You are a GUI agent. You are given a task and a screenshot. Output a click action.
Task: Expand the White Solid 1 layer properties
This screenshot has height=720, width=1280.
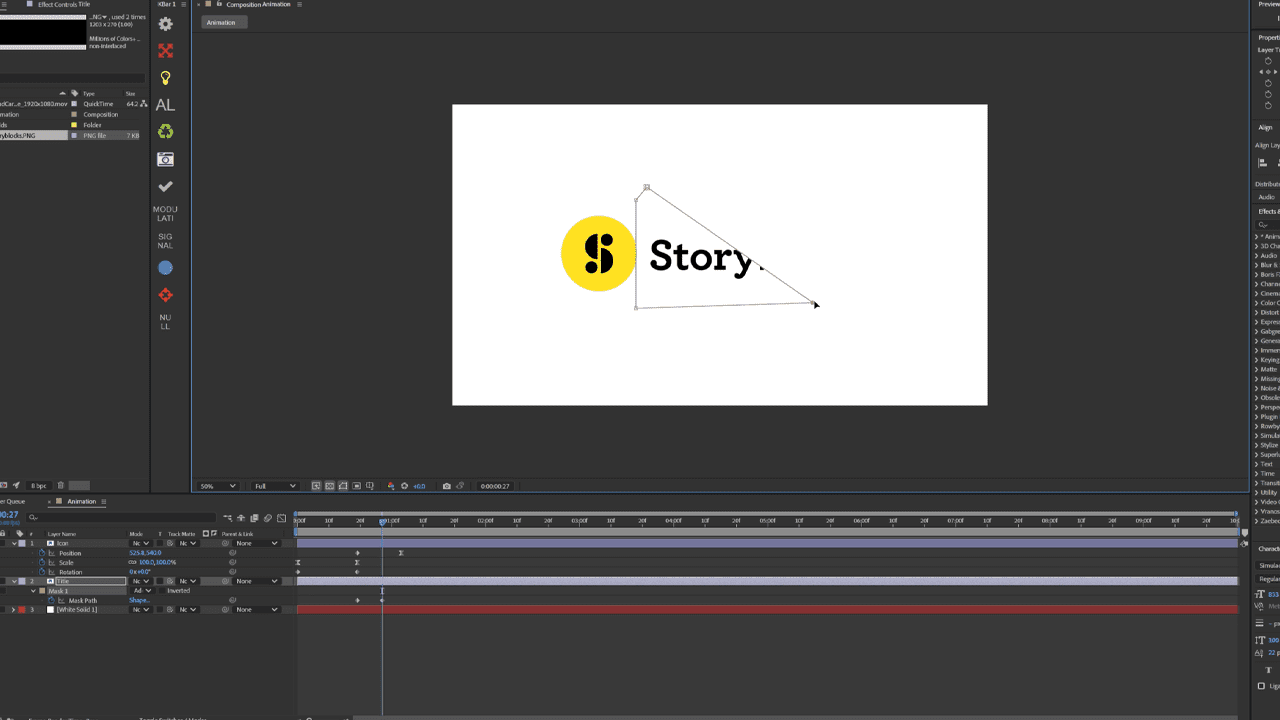13,610
